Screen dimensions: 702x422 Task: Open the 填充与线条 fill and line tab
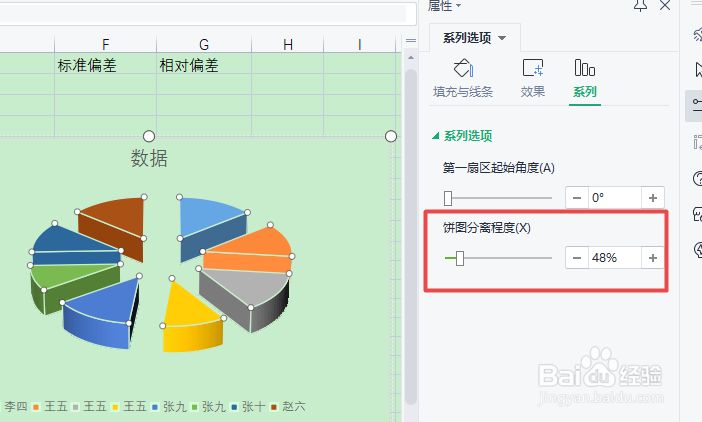463,78
